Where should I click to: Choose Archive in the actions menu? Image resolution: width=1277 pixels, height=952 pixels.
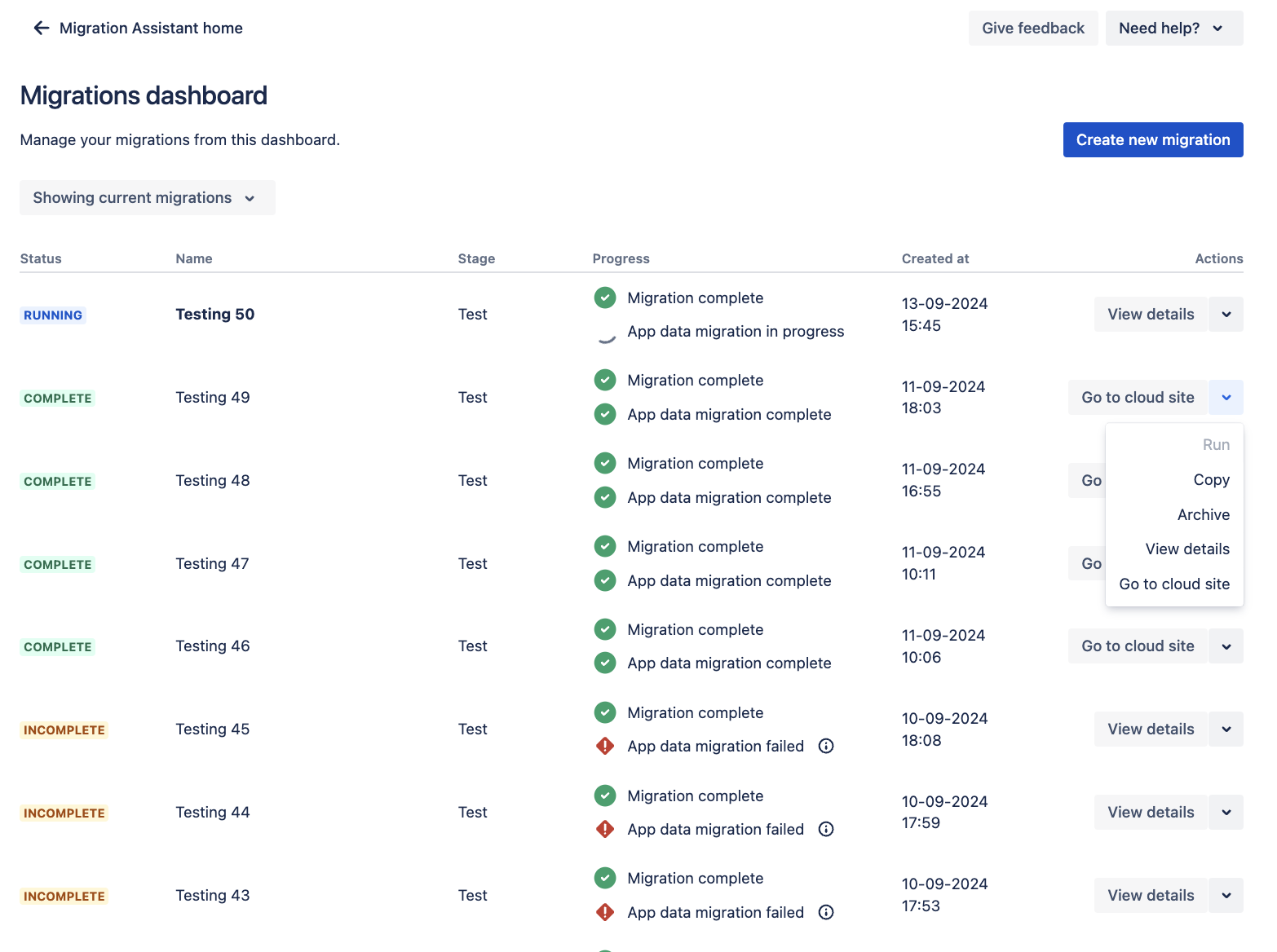(x=1203, y=515)
